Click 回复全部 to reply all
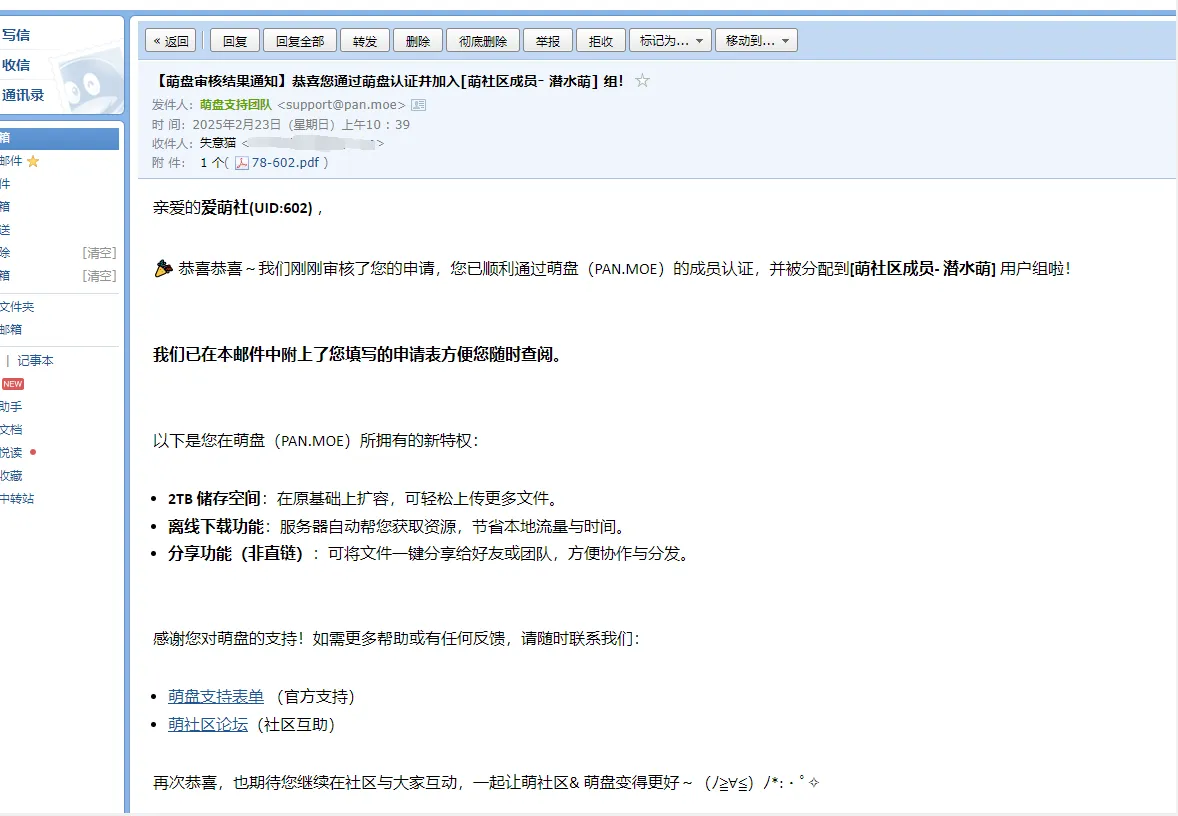Viewport: 1178px width, 816px height. [300, 41]
